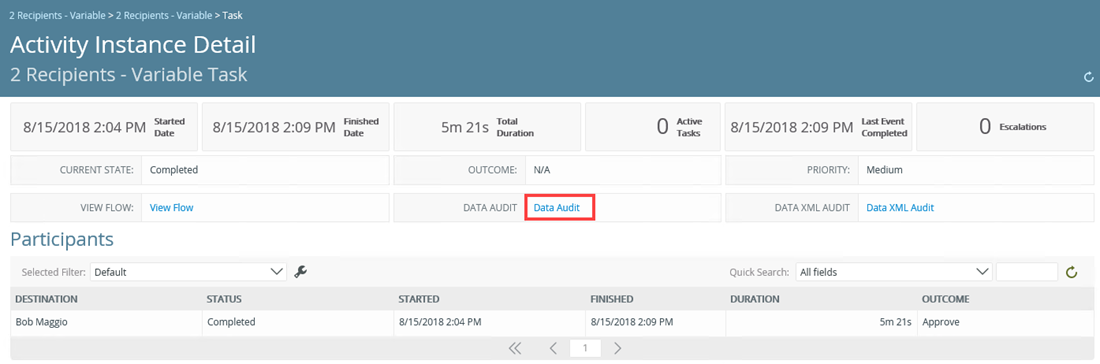Go to previous page arrow

coord(553,348)
